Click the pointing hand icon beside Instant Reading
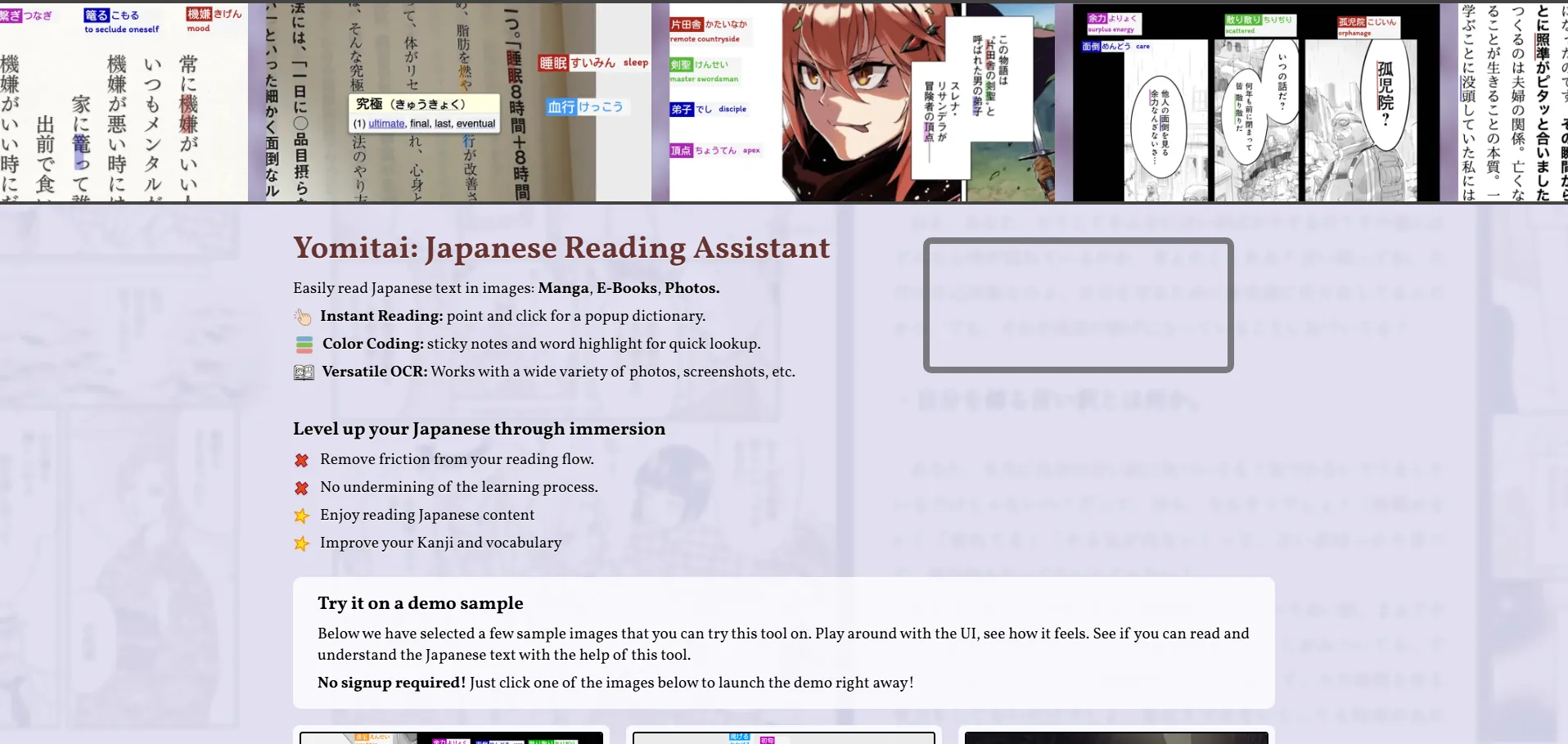Screen dimensions: 1568x744 tap(303, 317)
